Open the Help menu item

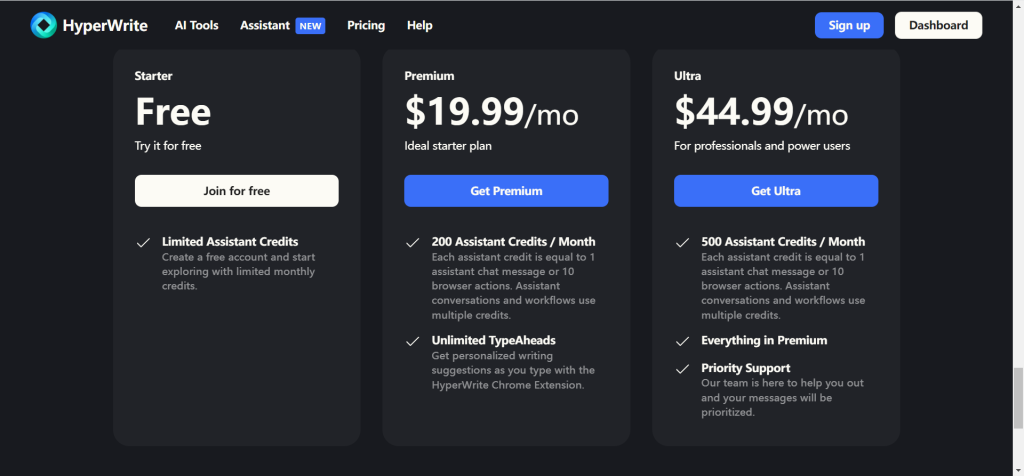click(x=419, y=25)
